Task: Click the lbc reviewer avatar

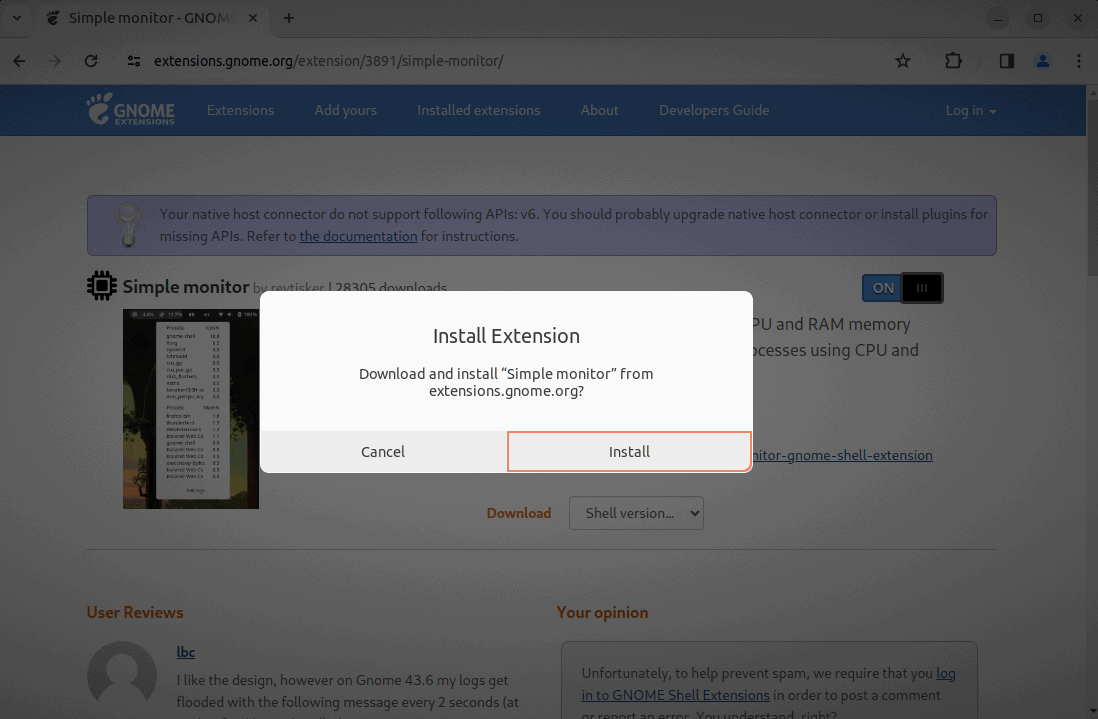Action: click(122, 675)
